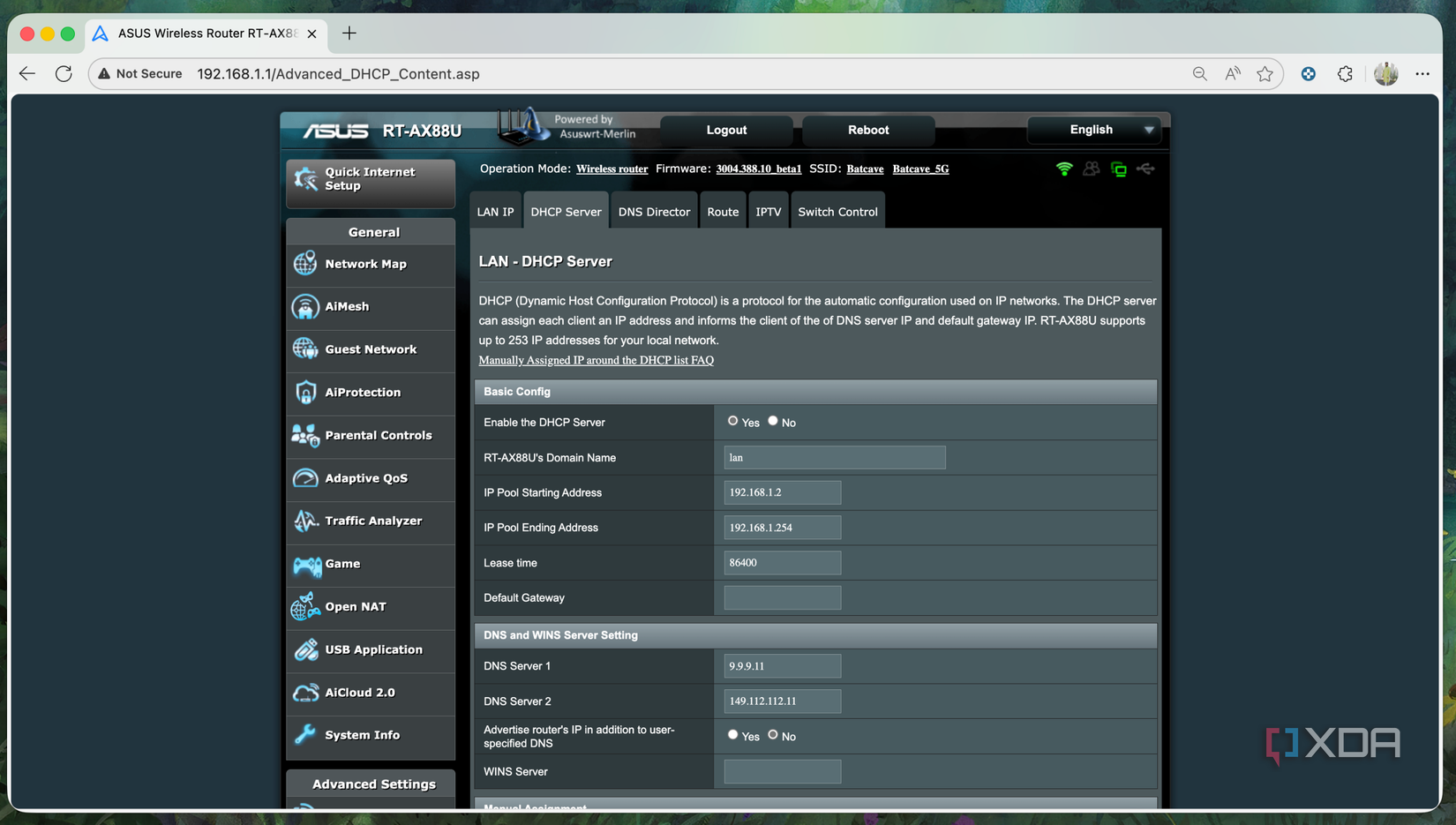Screen dimensions: 1456x825
Task: Open AiProtection security settings
Action: (362, 392)
